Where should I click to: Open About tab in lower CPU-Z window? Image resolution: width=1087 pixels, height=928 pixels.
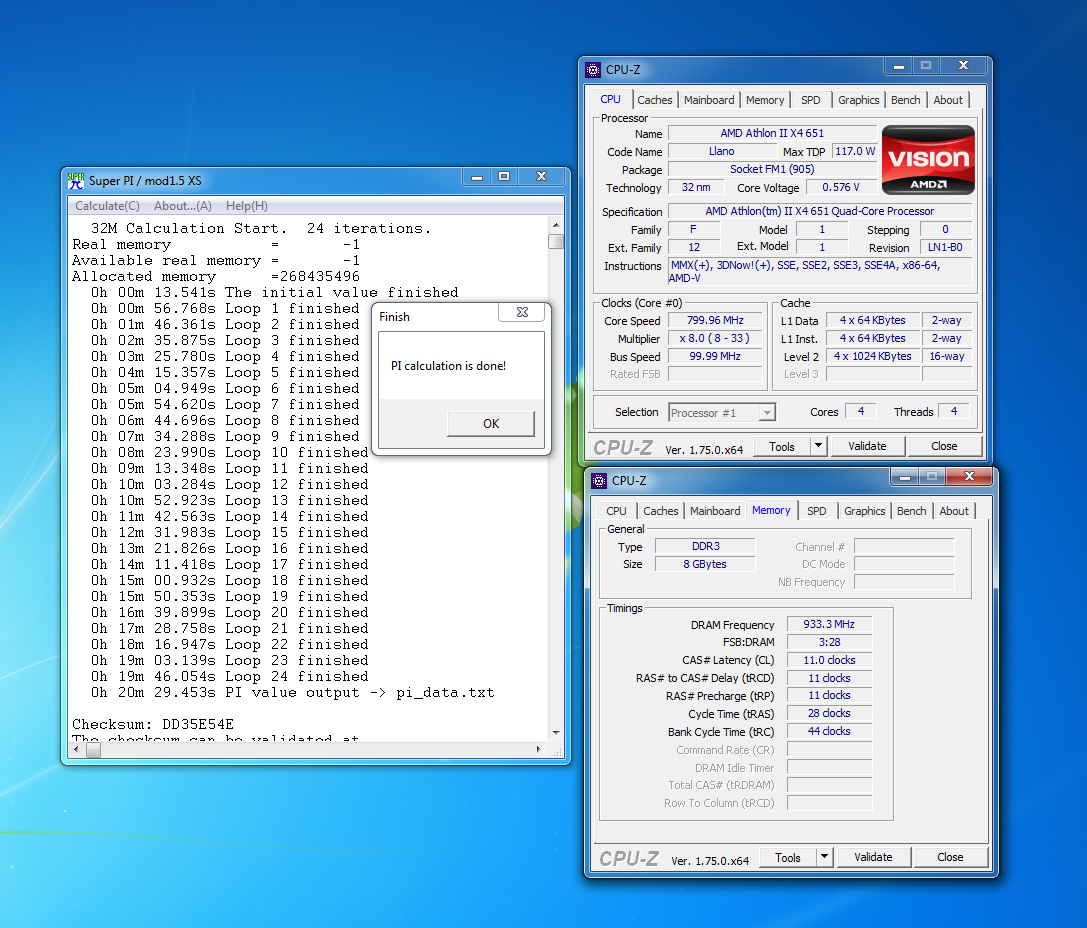pyautogui.click(x=954, y=511)
